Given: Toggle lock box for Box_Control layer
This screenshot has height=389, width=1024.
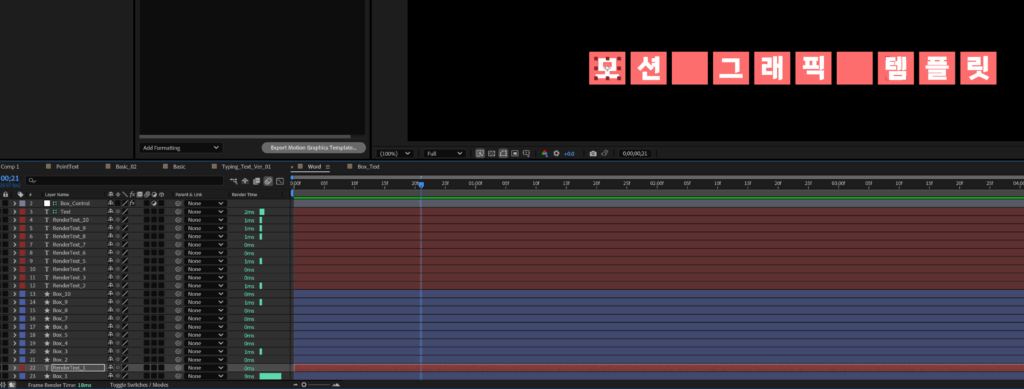Looking at the screenshot, I should tap(5, 204).
